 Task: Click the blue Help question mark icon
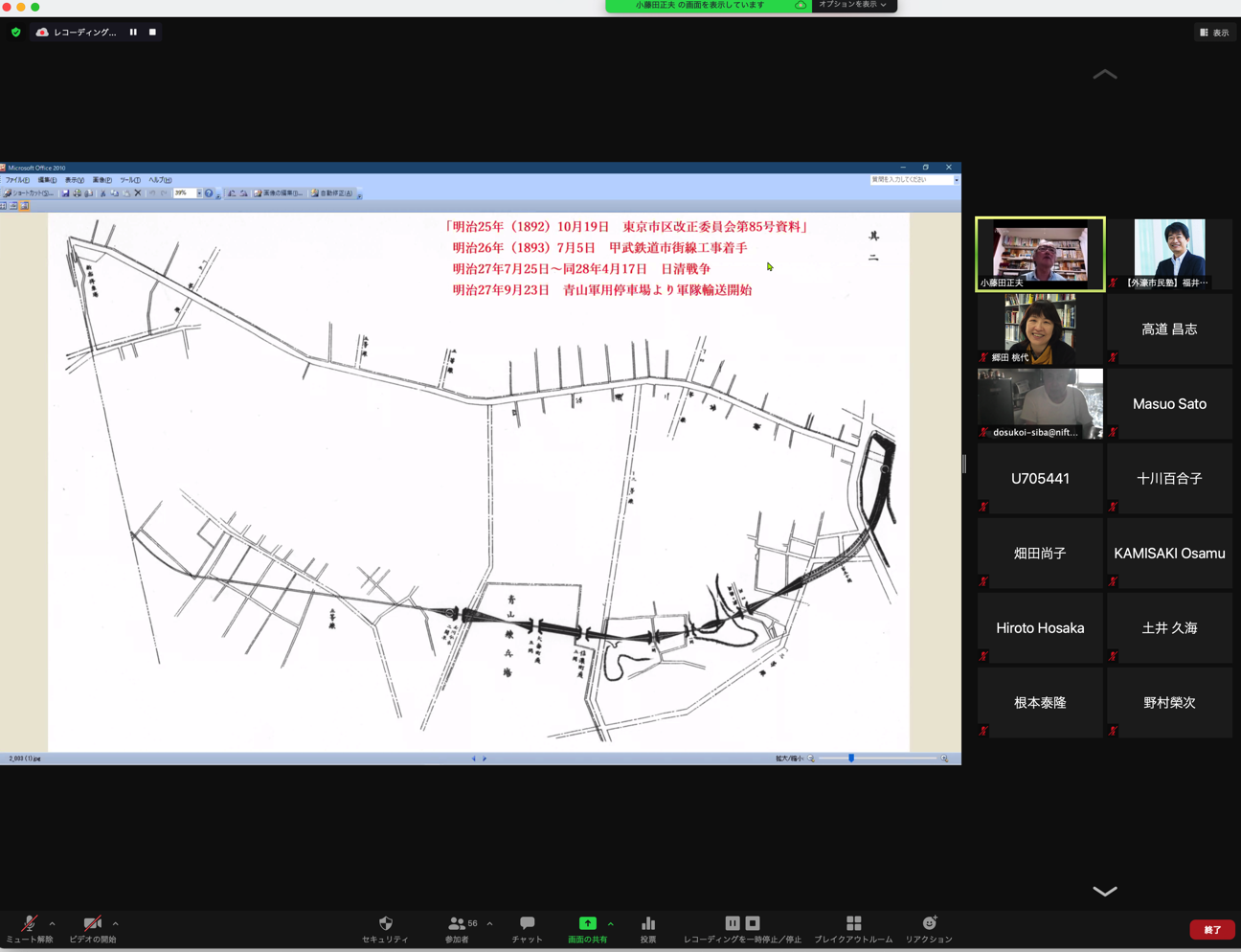209,193
